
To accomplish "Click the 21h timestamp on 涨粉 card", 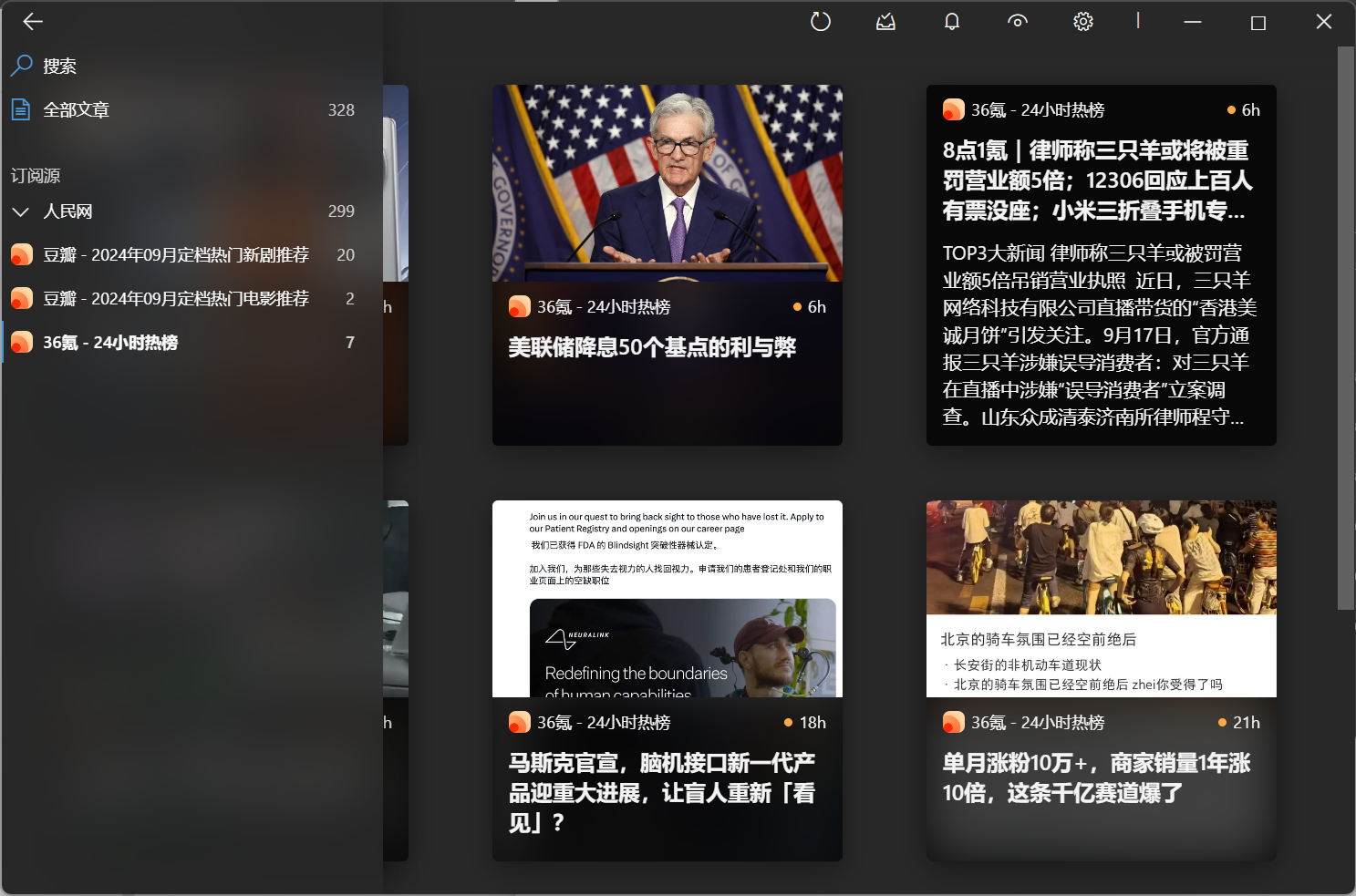I will 1247,723.
